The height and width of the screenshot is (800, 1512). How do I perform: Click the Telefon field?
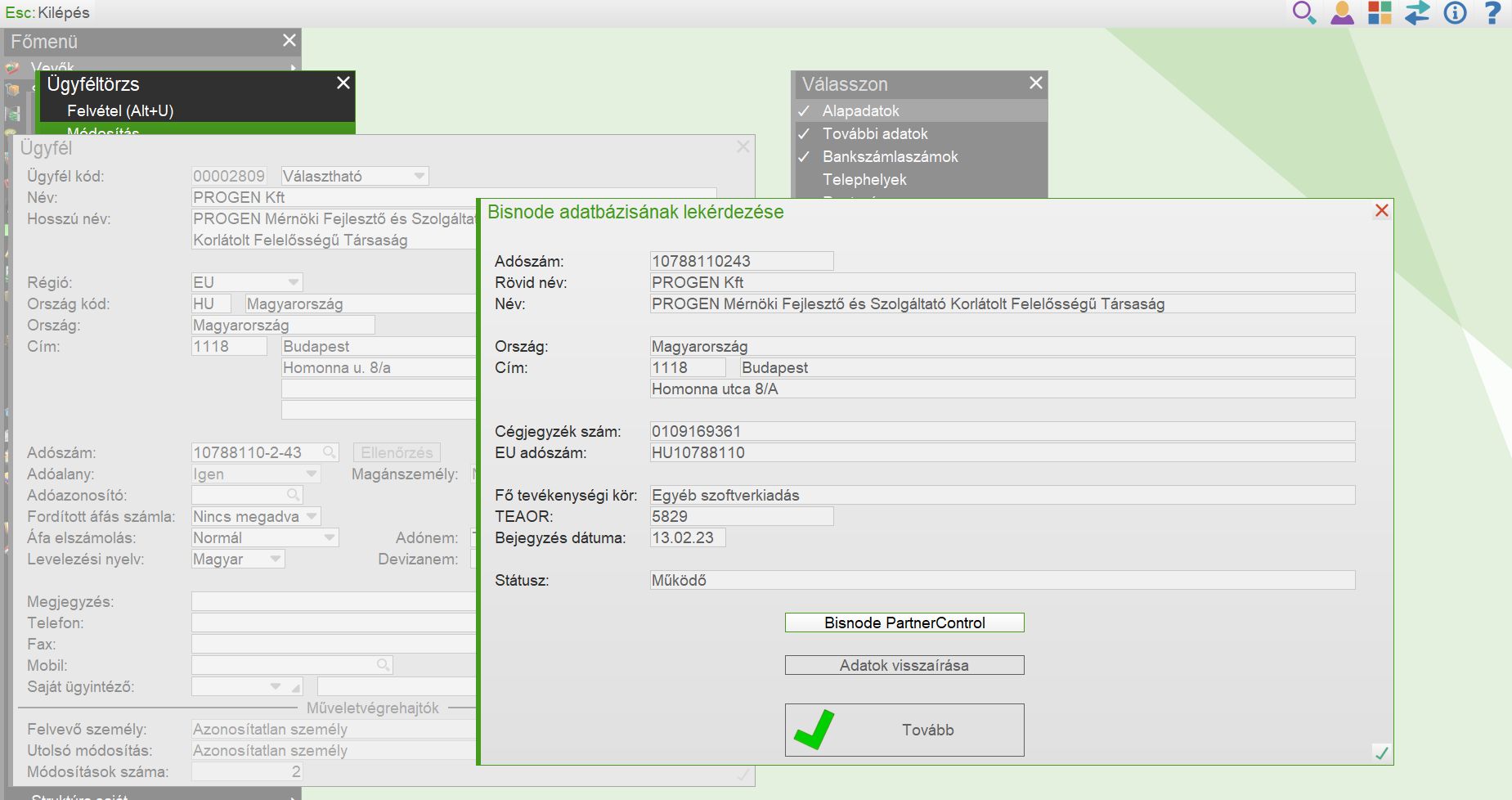(x=334, y=622)
